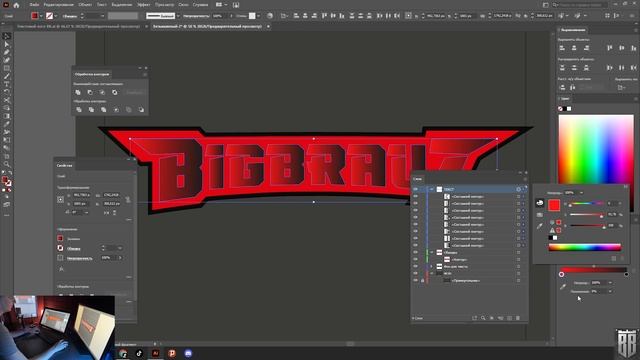Viewport: 640px width, 360px height.
Task: Click eyedropper icon in color picker popup
Action: [540, 226]
